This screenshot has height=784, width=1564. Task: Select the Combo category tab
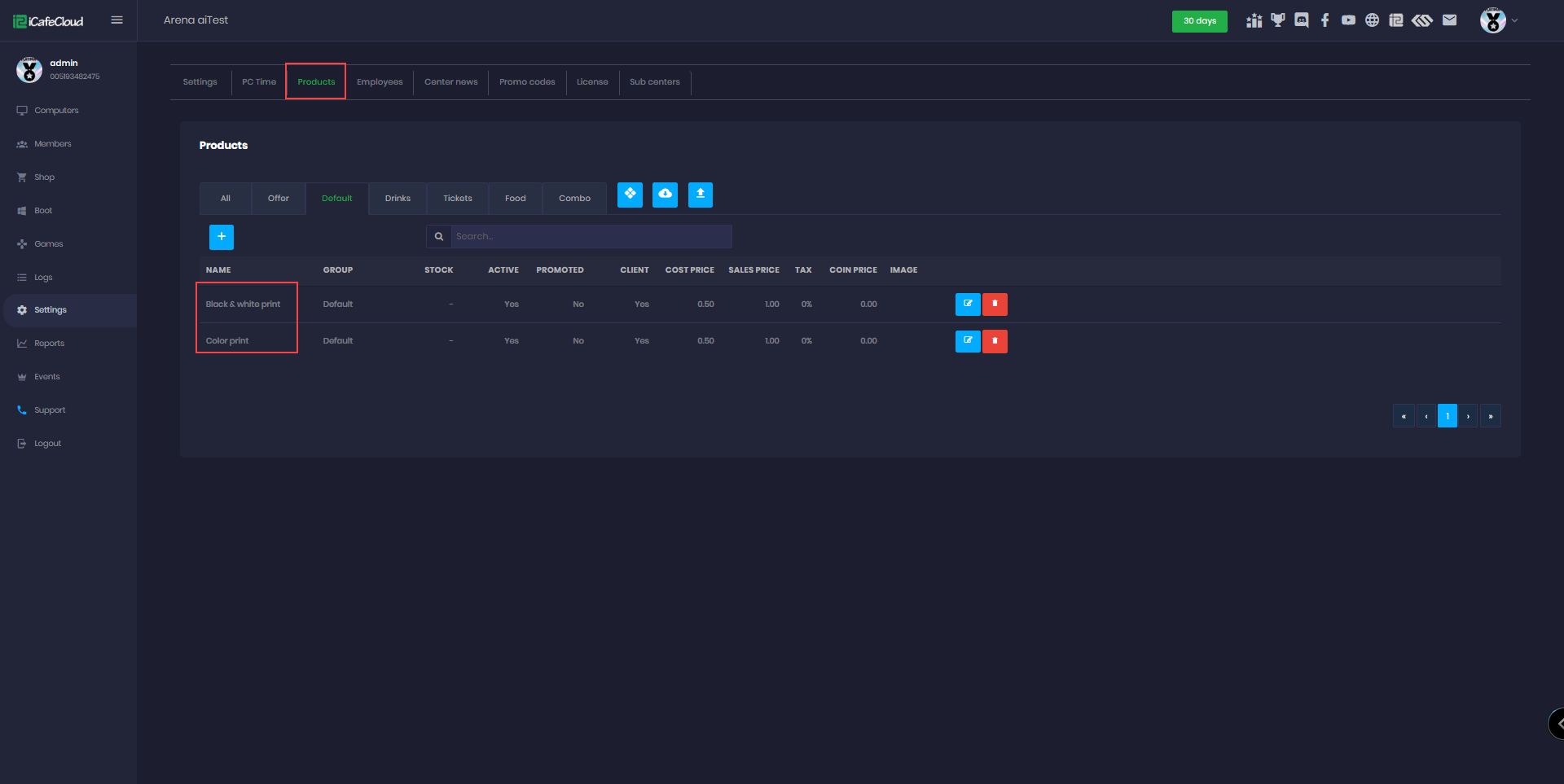[574, 199]
